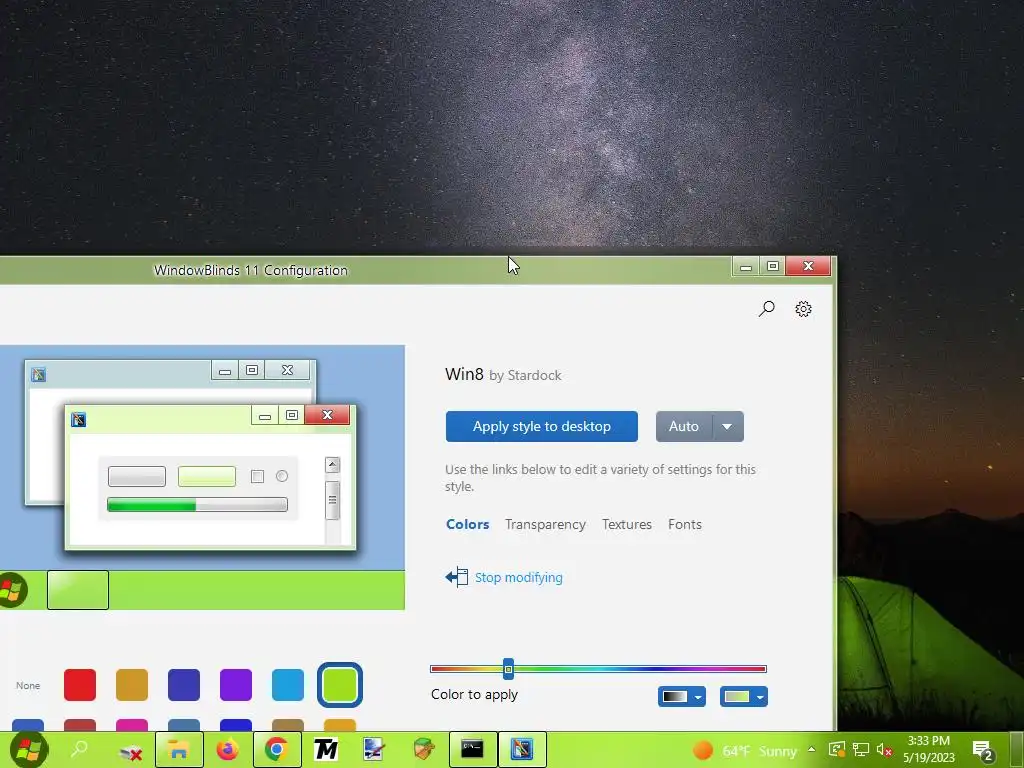Select the sky blue color swatch

tap(288, 684)
